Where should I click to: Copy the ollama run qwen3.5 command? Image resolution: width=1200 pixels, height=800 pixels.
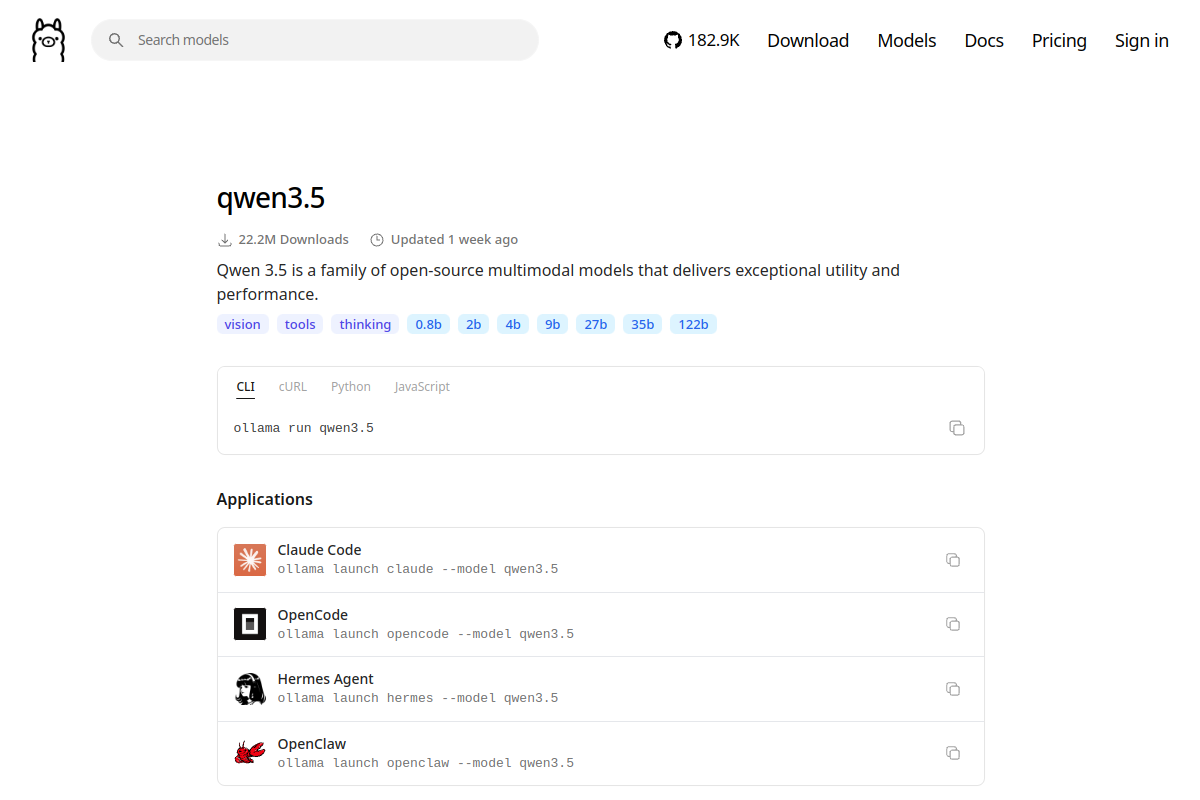click(957, 428)
